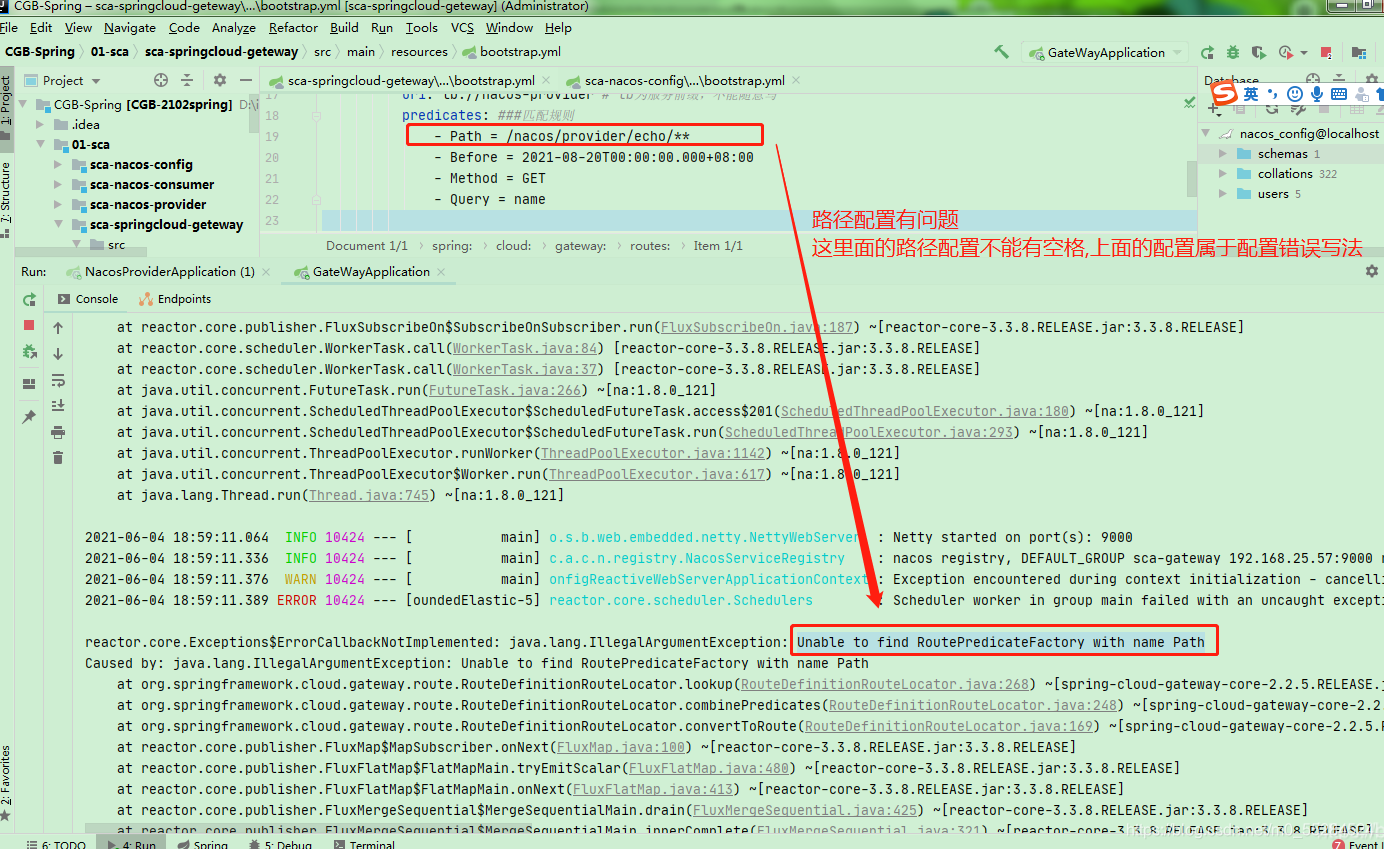
Task: Toggle Sogou punctuation mode
Action: point(1273,93)
